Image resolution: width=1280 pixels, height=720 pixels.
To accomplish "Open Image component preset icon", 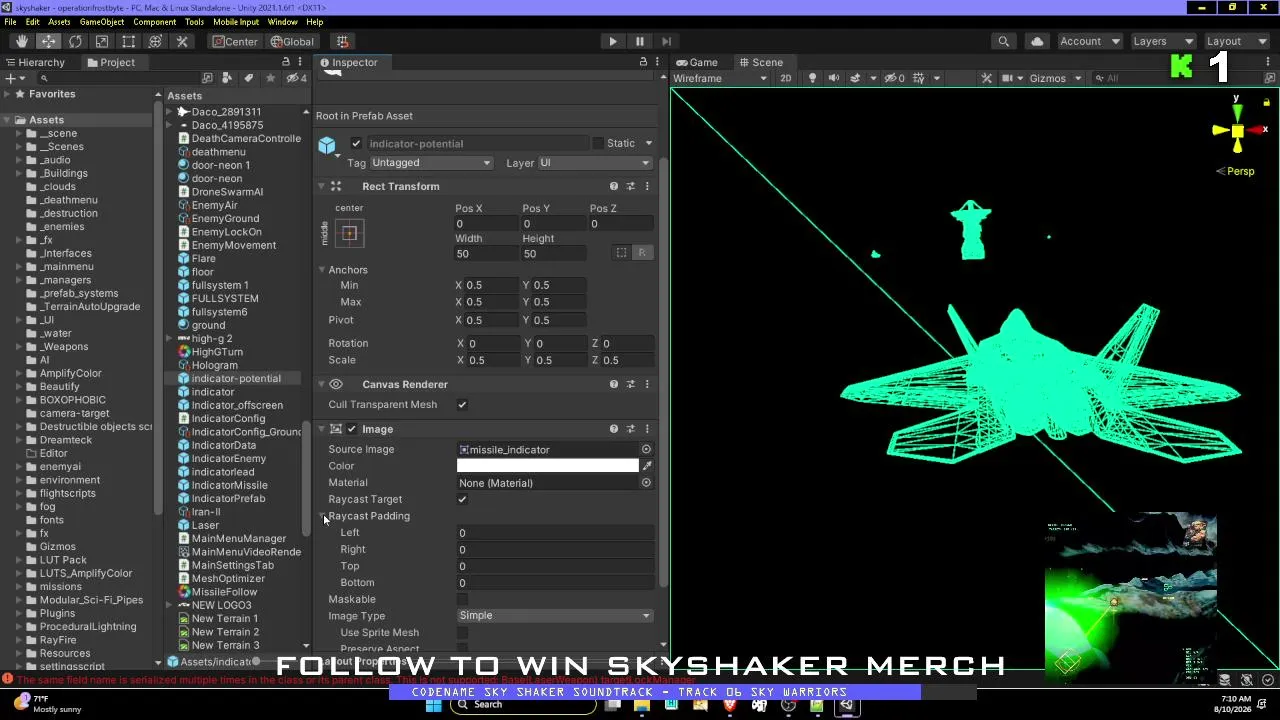I will click(x=630, y=429).
